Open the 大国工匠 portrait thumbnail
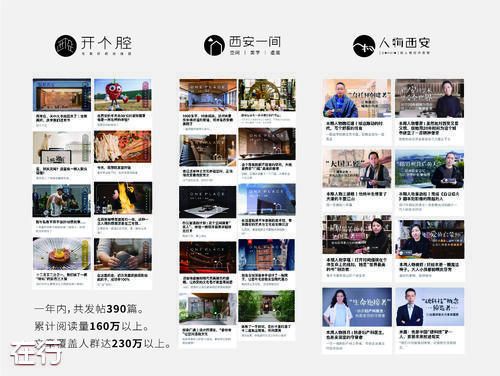This screenshot has width=500, height=376. pos(357,169)
